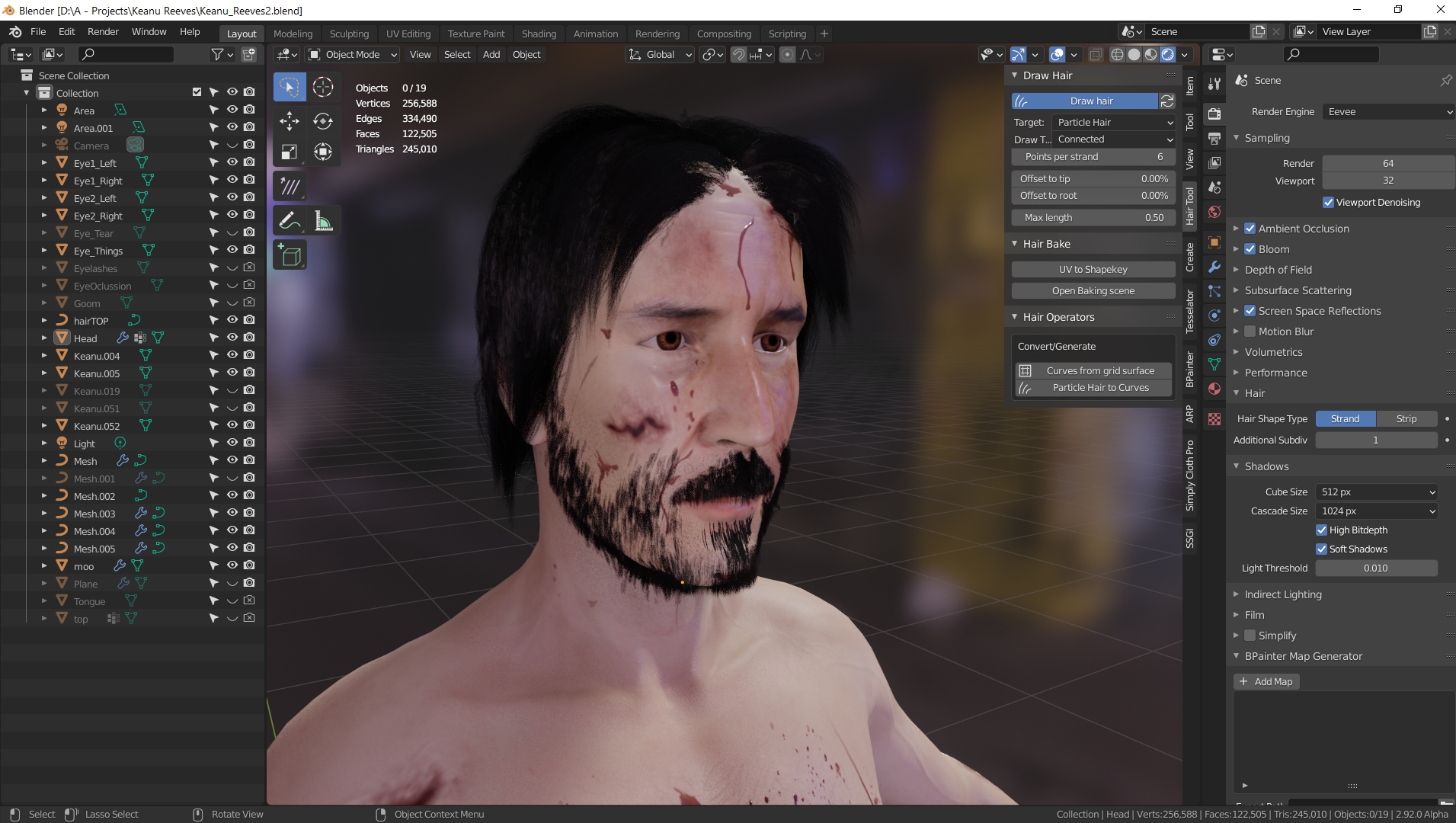Open the Texture properties checker icon
Screen dimensions: 1456x823
tap(1214, 419)
